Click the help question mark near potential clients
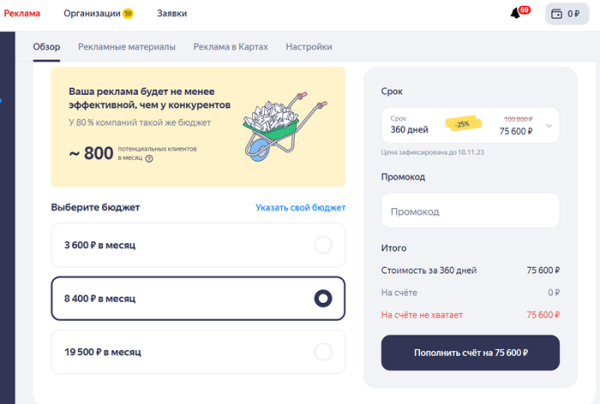The width and height of the screenshot is (600, 404). (149, 158)
